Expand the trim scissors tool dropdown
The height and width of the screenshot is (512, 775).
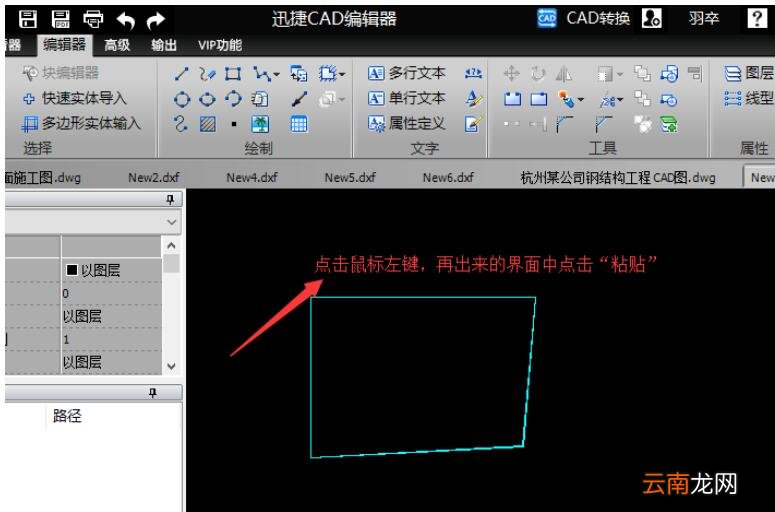tap(620, 100)
